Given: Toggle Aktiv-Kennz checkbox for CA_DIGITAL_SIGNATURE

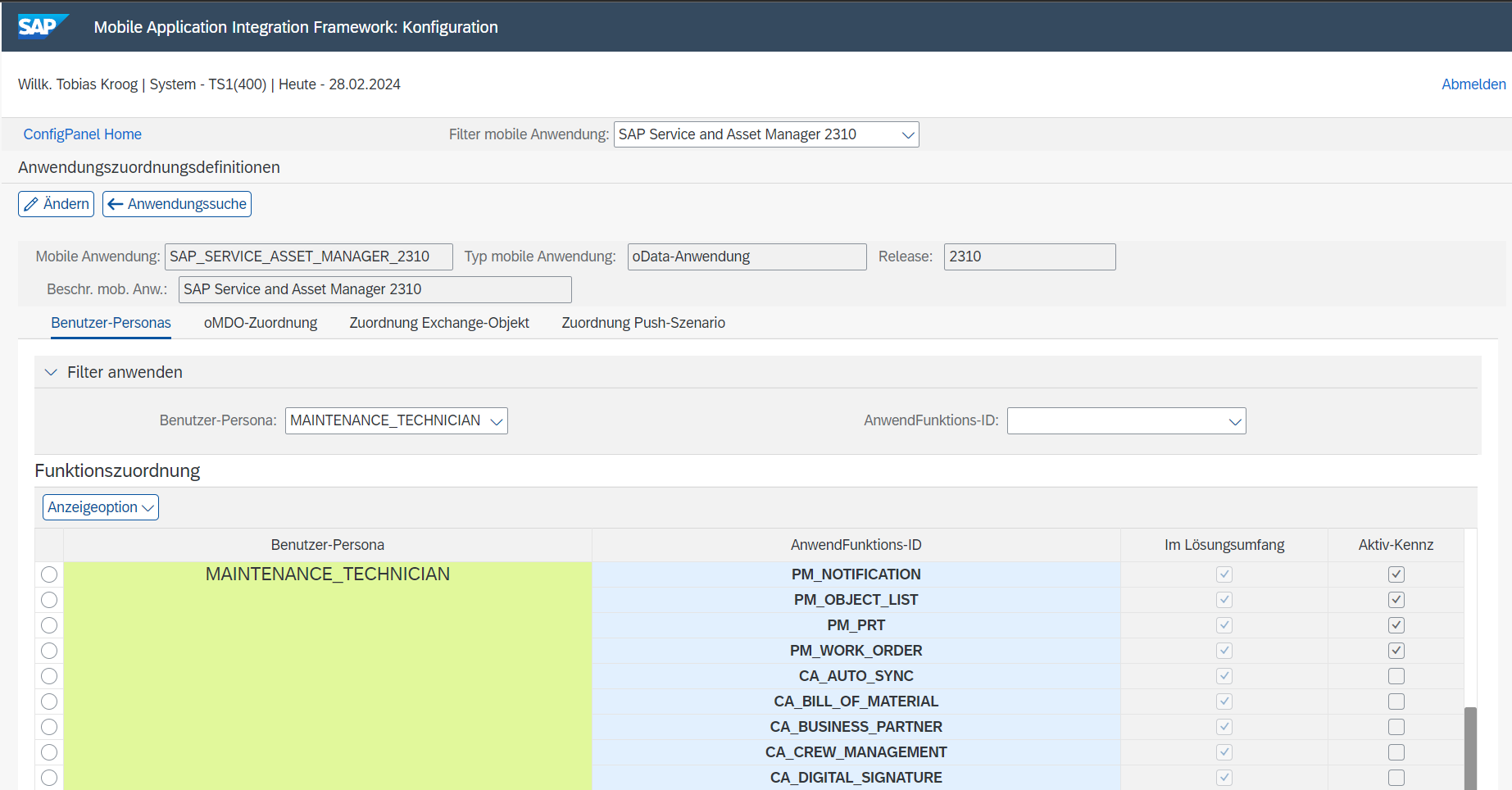Looking at the screenshot, I should click(x=1396, y=778).
